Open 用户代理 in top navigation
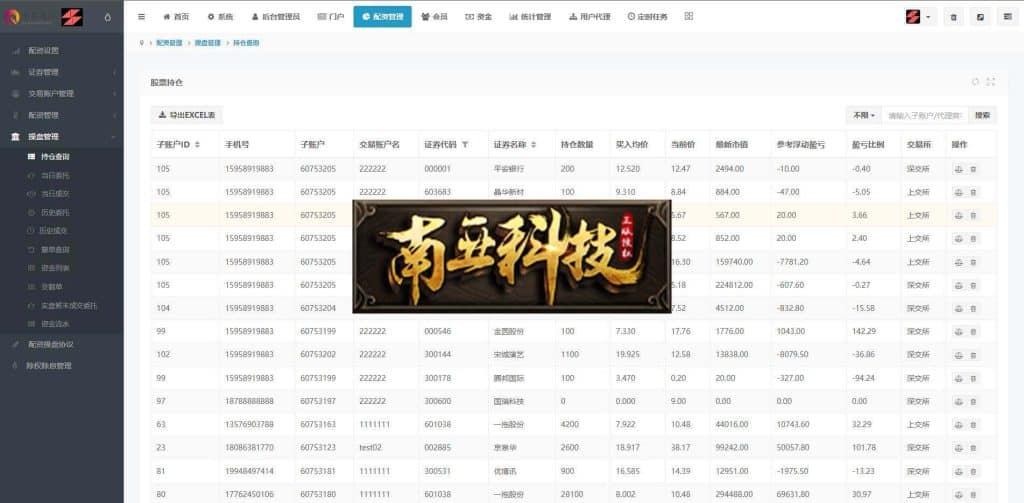This screenshot has height=503, width=1024. pyautogui.click(x=590, y=17)
